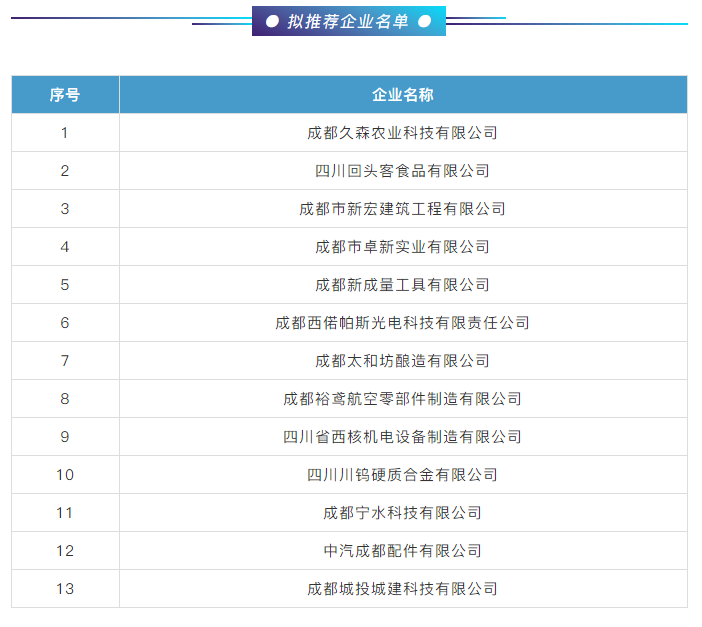Click serial number 8 cell
The height and width of the screenshot is (627, 702).
click(x=65, y=399)
